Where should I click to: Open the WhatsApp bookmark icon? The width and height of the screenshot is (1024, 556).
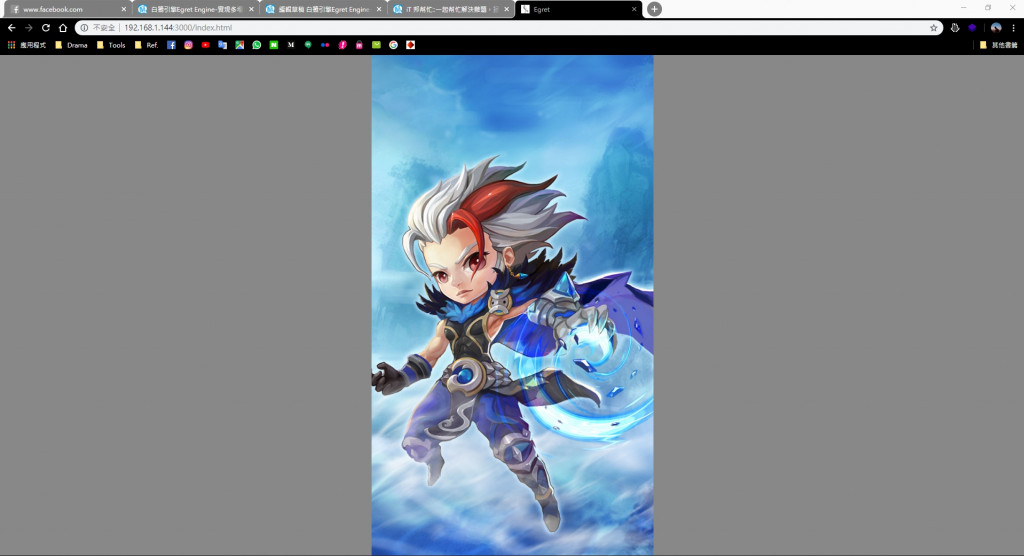coord(257,45)
